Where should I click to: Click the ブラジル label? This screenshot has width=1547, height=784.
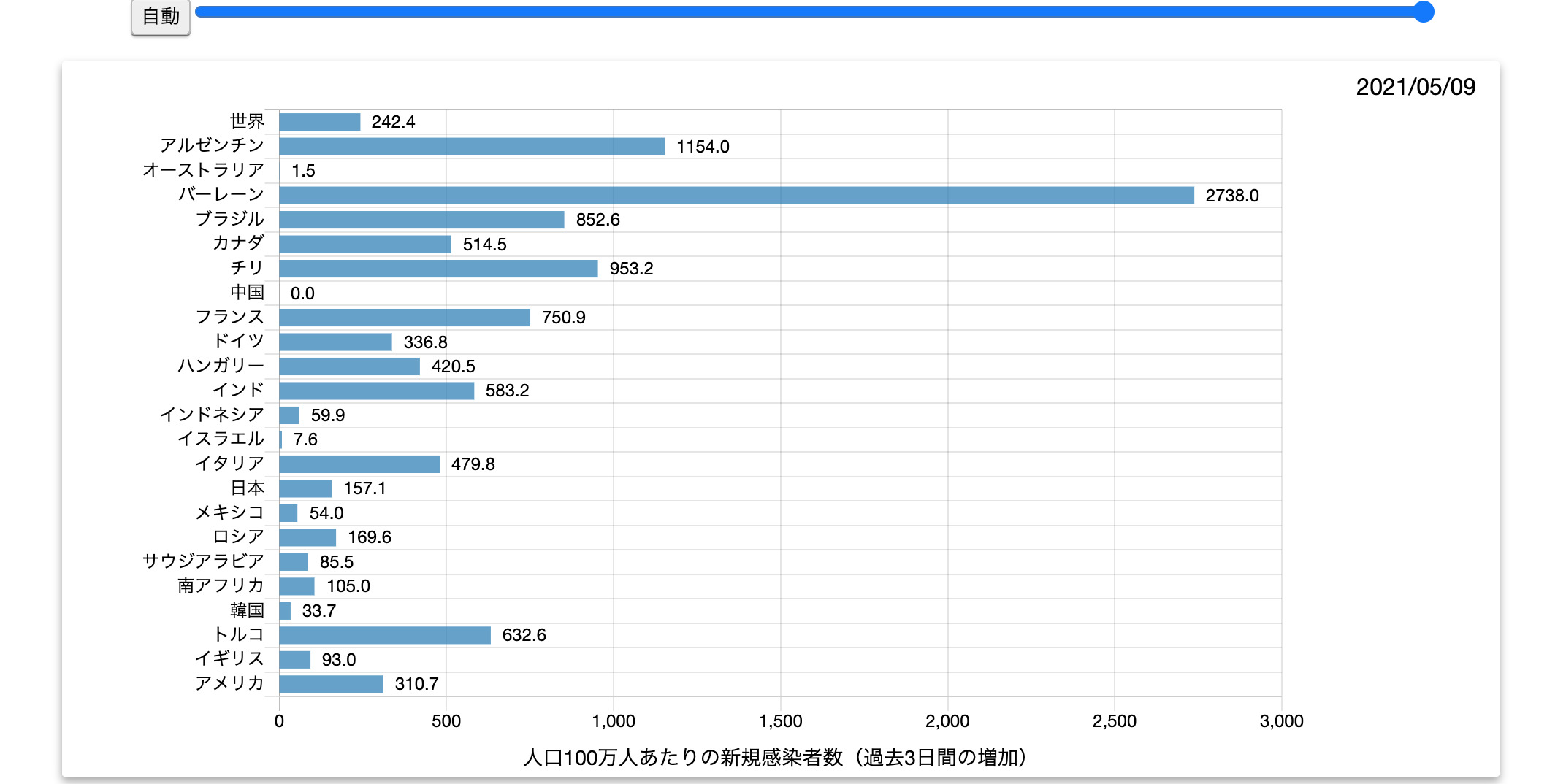click(229, 219)
